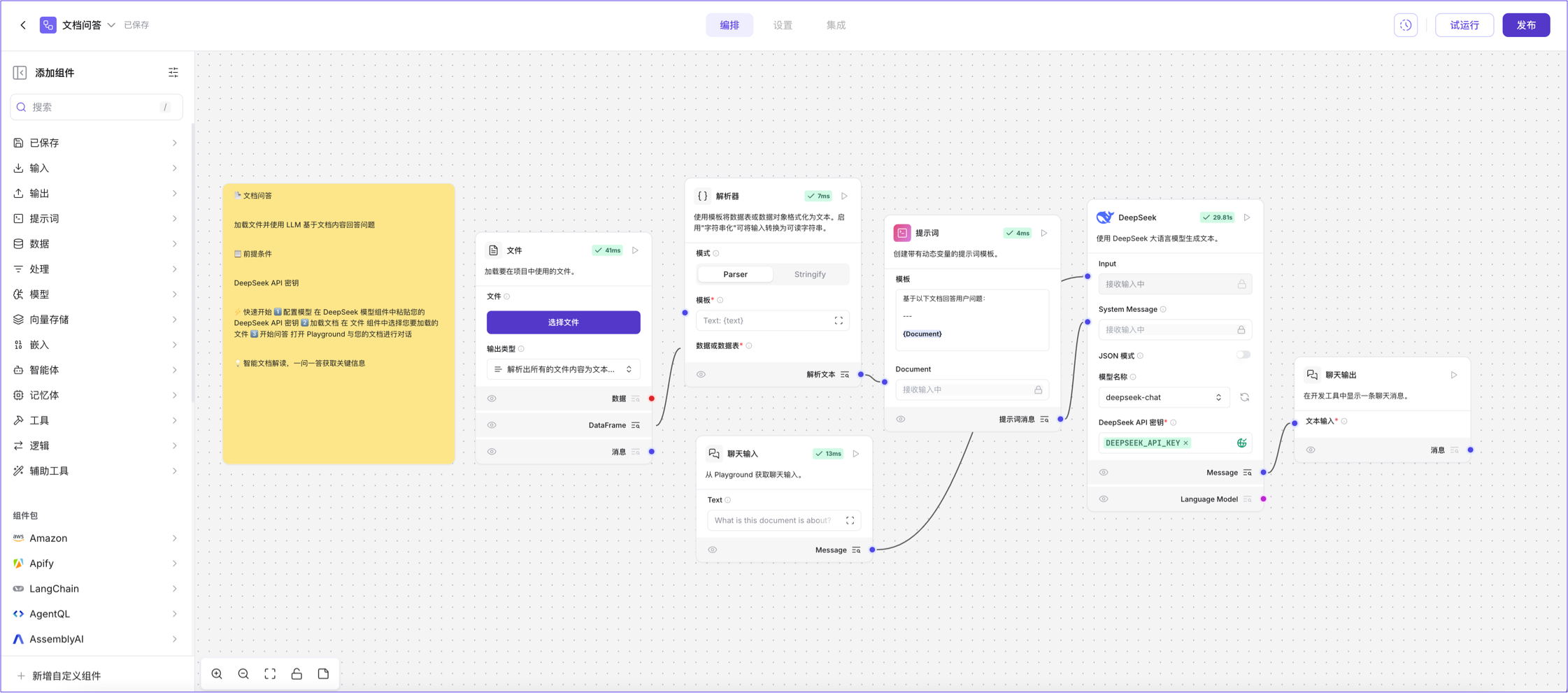Image resolution: width=1568 pixels, height=693 pixels.
Task: Click the zoom in canvas icon
Action: tap(217, 674)
